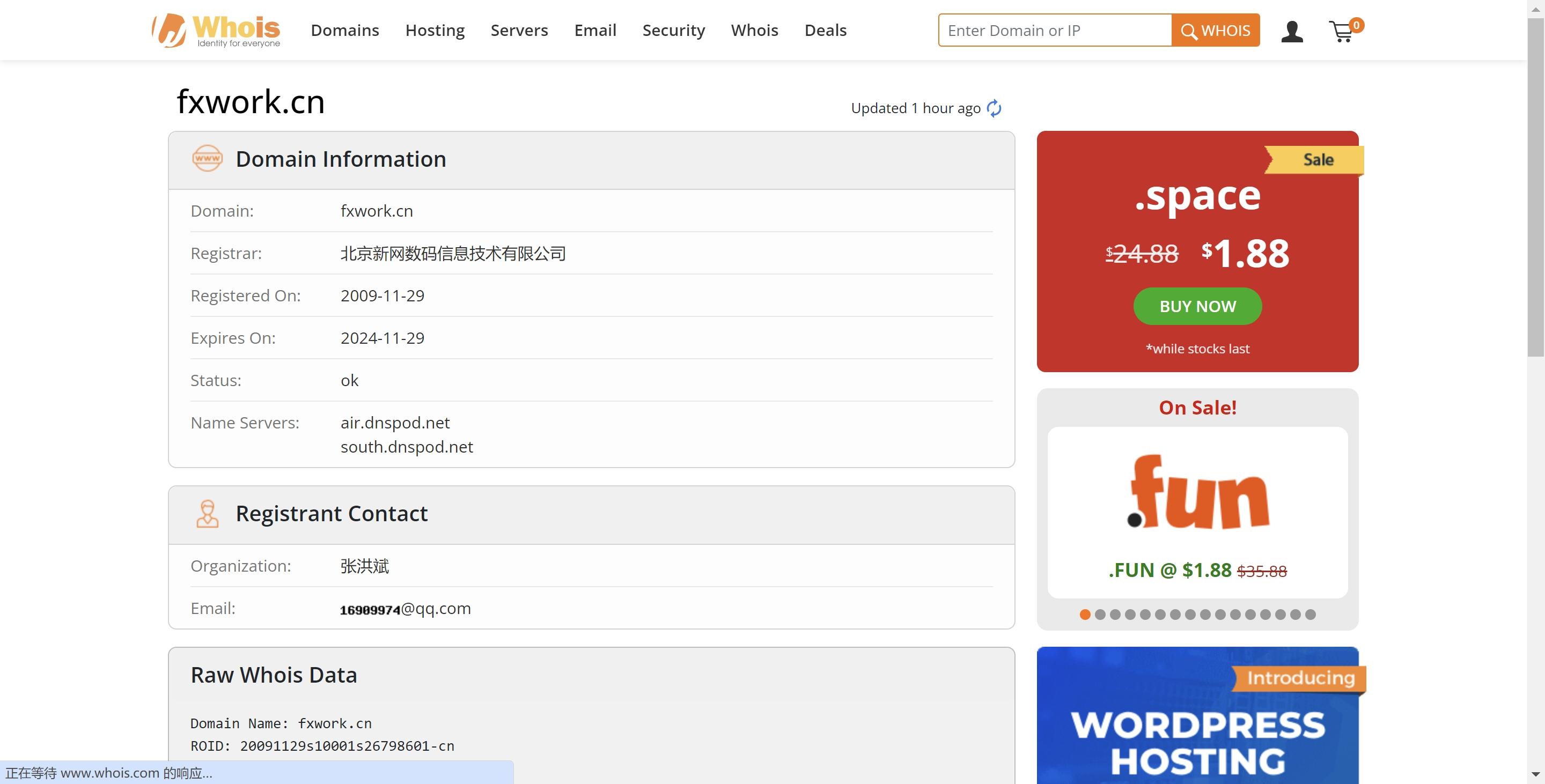
Task: Click the WHOIS search button
Action: [x=1215, y=30]
